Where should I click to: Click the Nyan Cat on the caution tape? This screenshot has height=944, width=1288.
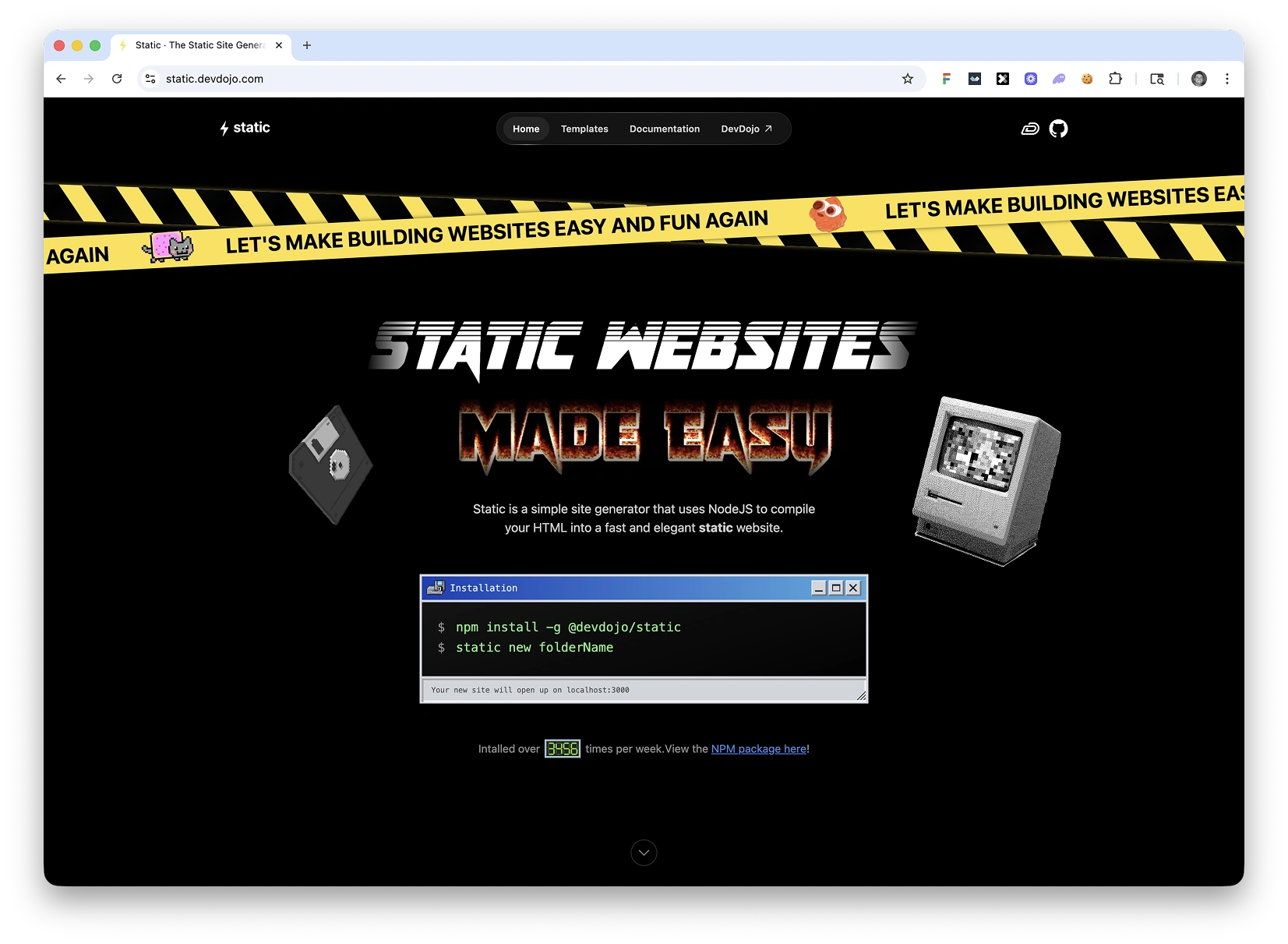tap(168, 246)
